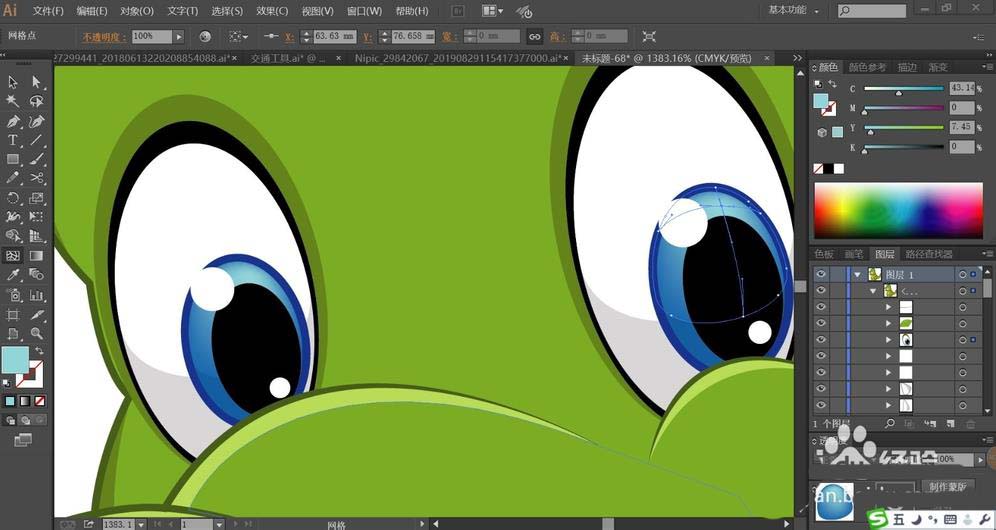Open the 对象(O) menu
Viewport: 996px width, 530px height.
[x=137, y=11]
